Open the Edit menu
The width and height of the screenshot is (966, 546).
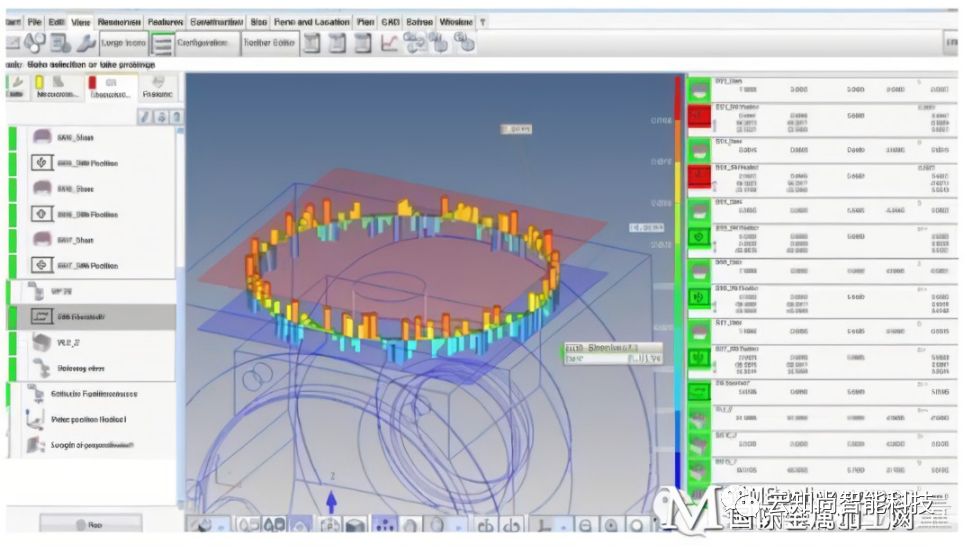[x=56, y=21]
